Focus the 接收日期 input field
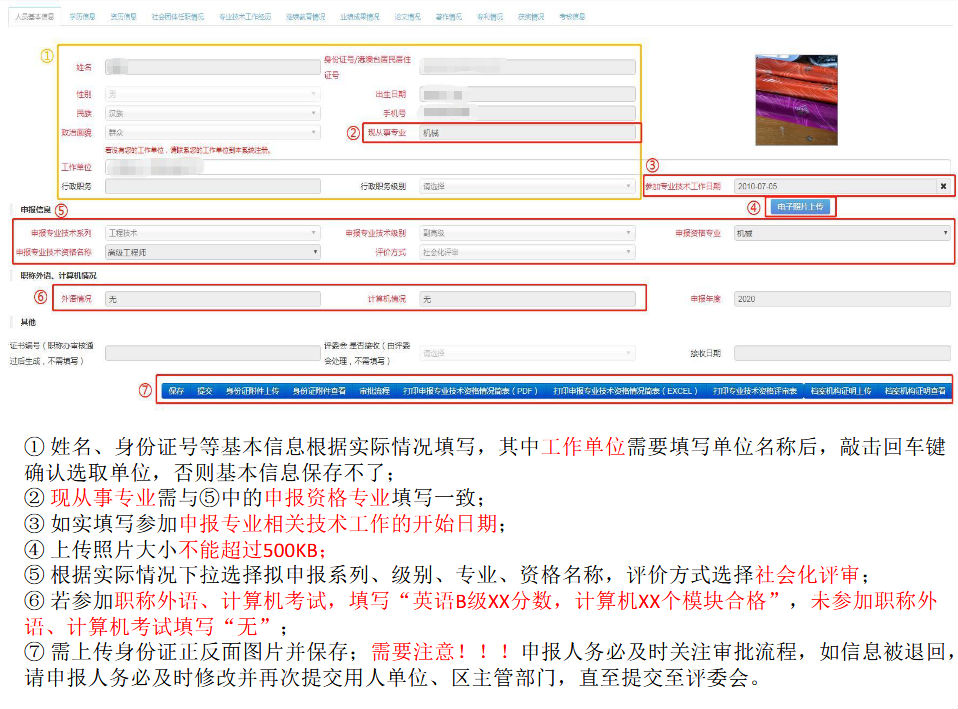958x709 pixels. point(842,353)
